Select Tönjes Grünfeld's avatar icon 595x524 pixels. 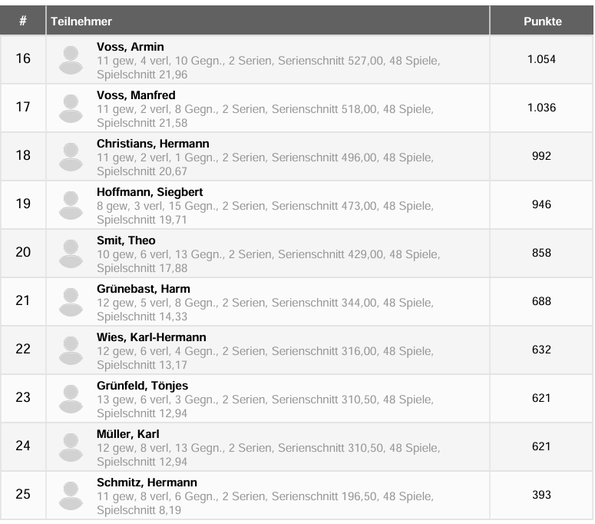pyautogui.click(x=71, y=399)
